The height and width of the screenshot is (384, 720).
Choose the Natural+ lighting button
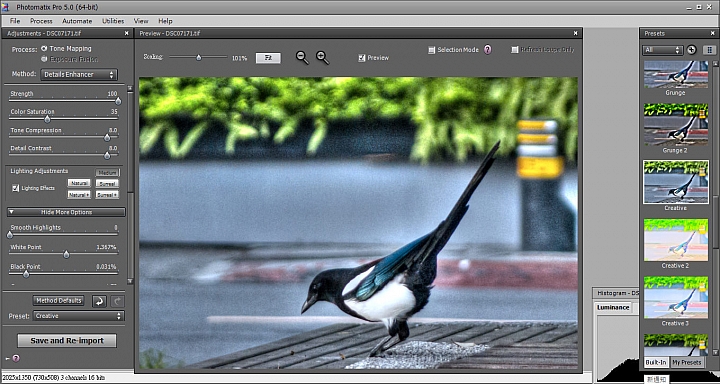[x=79, y=194]
